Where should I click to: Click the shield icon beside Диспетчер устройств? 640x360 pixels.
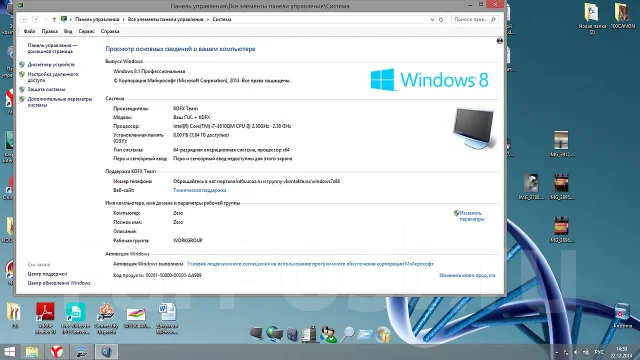(22, 64)
